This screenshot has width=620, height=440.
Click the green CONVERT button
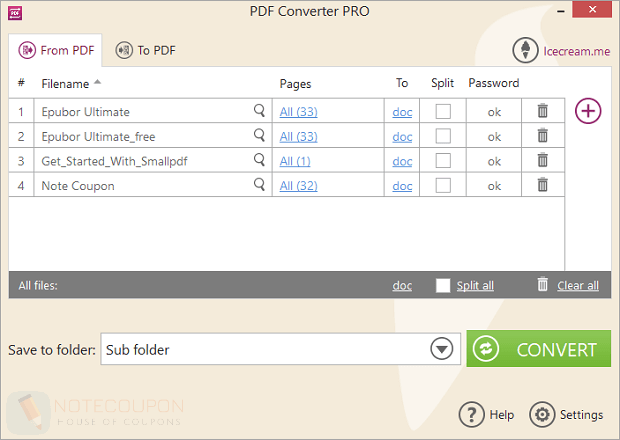click(x=539, y=349)
